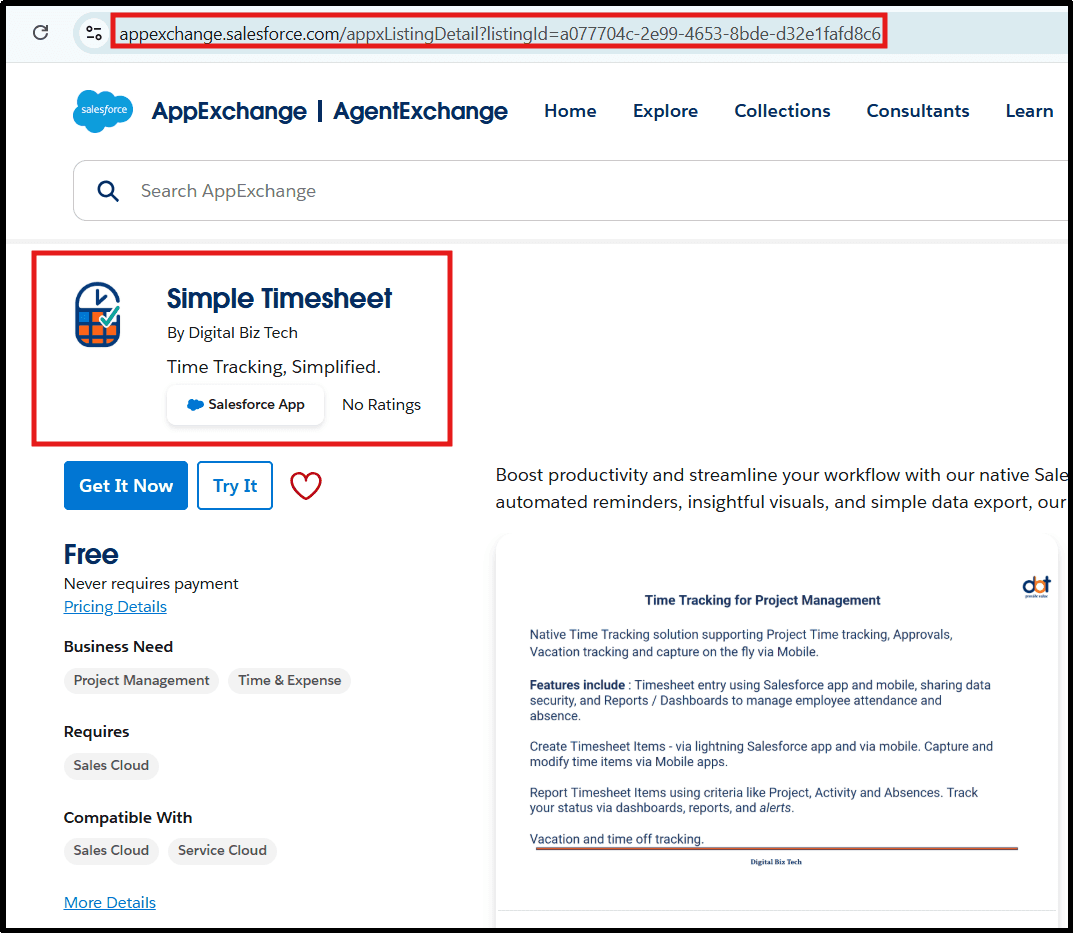Click the Try It button

coord(235,486)
